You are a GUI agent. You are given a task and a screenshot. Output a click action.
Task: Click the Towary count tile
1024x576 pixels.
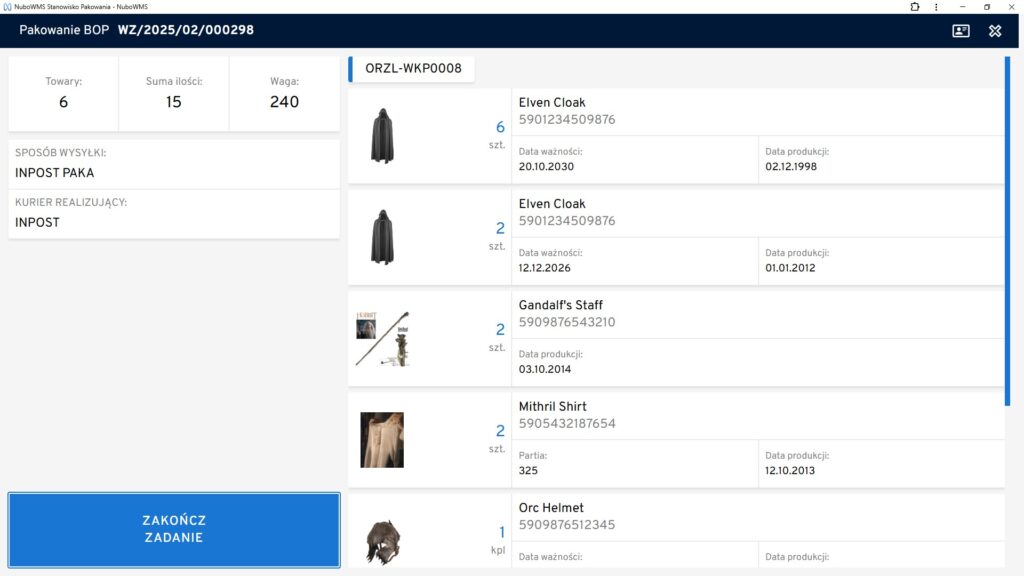[64, 94]
